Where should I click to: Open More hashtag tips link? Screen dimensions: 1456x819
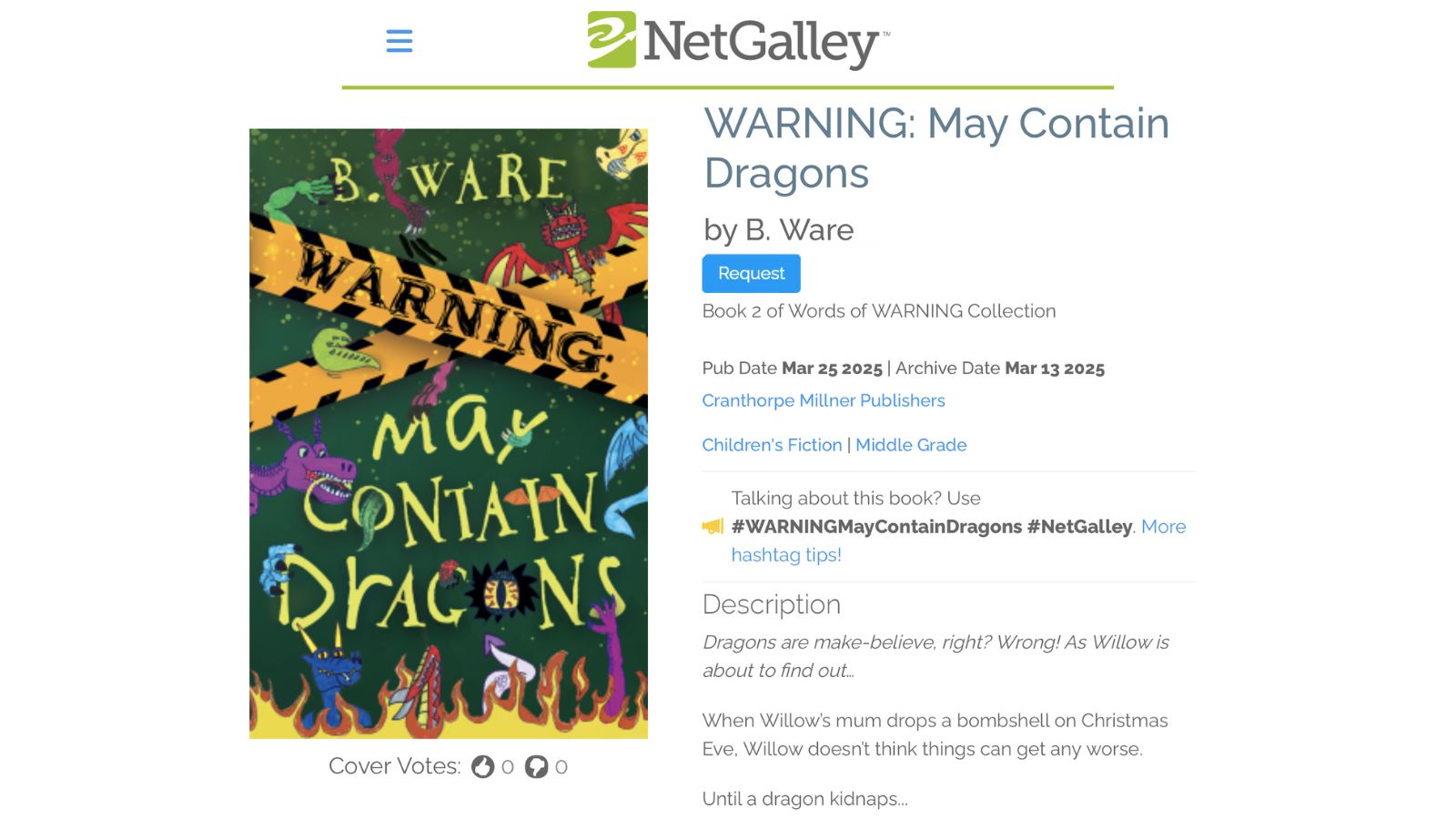point(958,541)
